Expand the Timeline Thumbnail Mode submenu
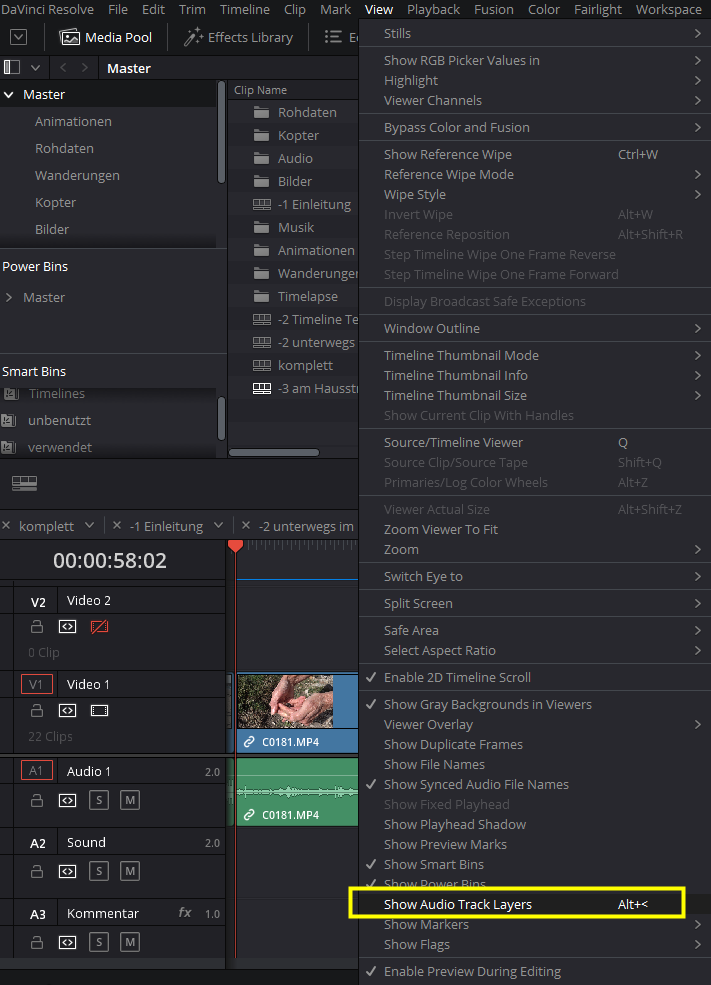 point(535,356)
